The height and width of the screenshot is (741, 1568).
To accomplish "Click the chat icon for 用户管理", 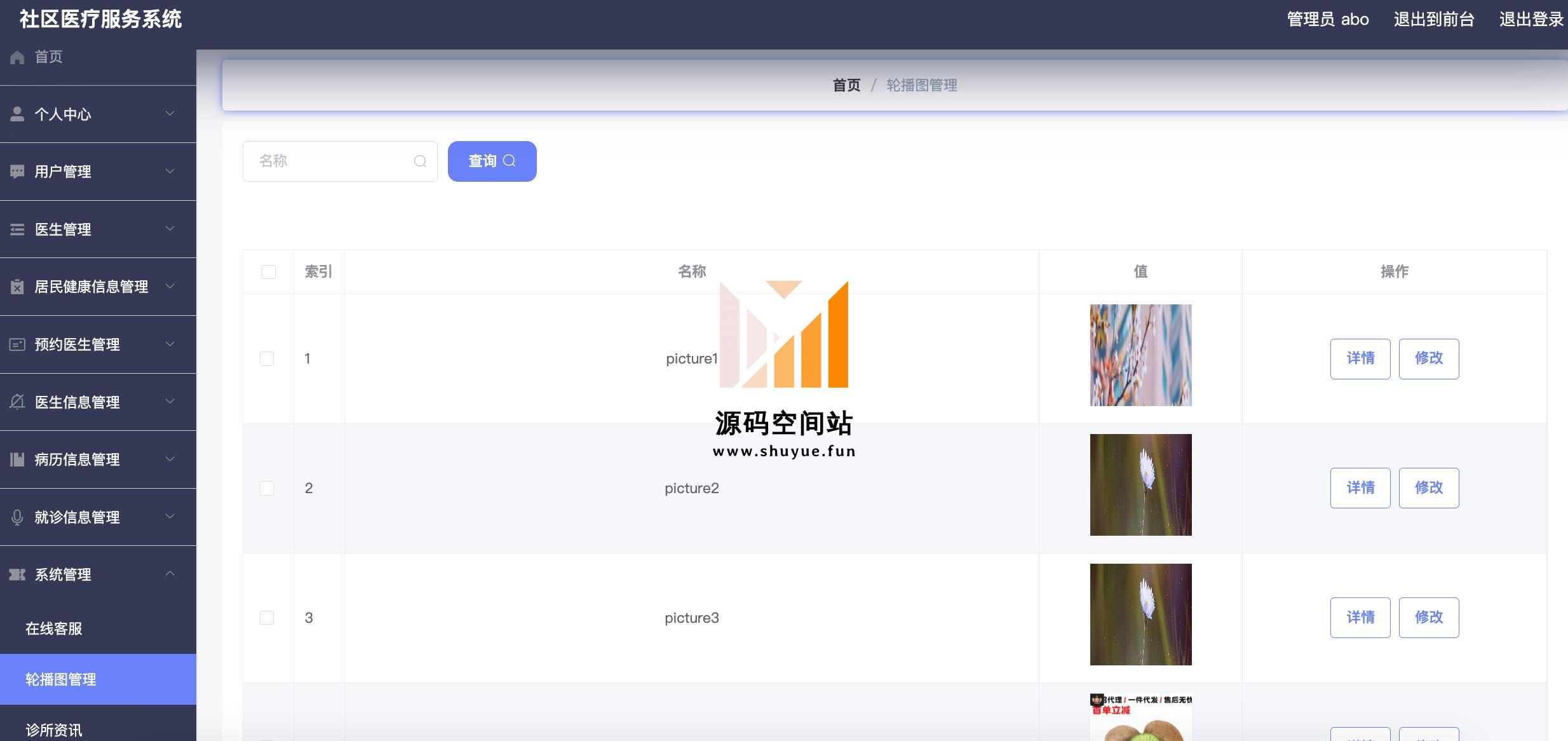I will pyautogui.click(x=17, y=172).
